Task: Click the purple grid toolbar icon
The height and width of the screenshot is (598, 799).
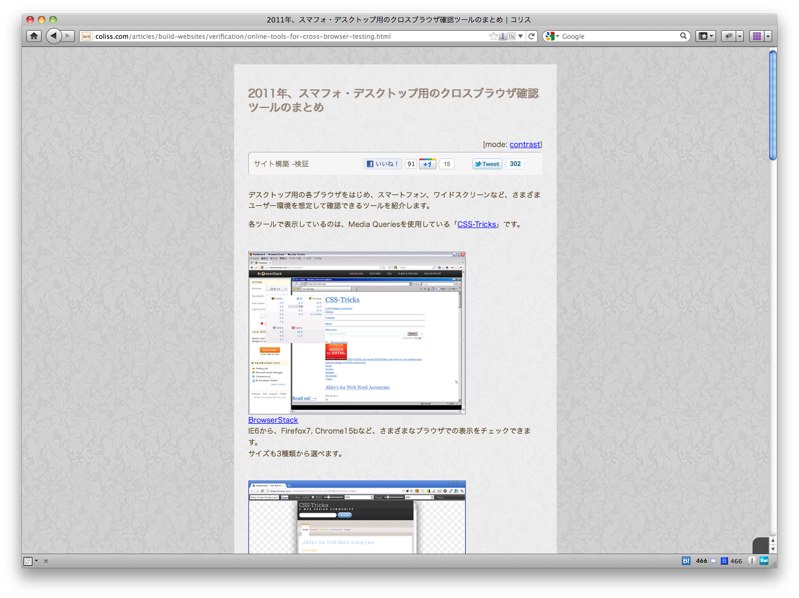Action: tap(757, 36)
